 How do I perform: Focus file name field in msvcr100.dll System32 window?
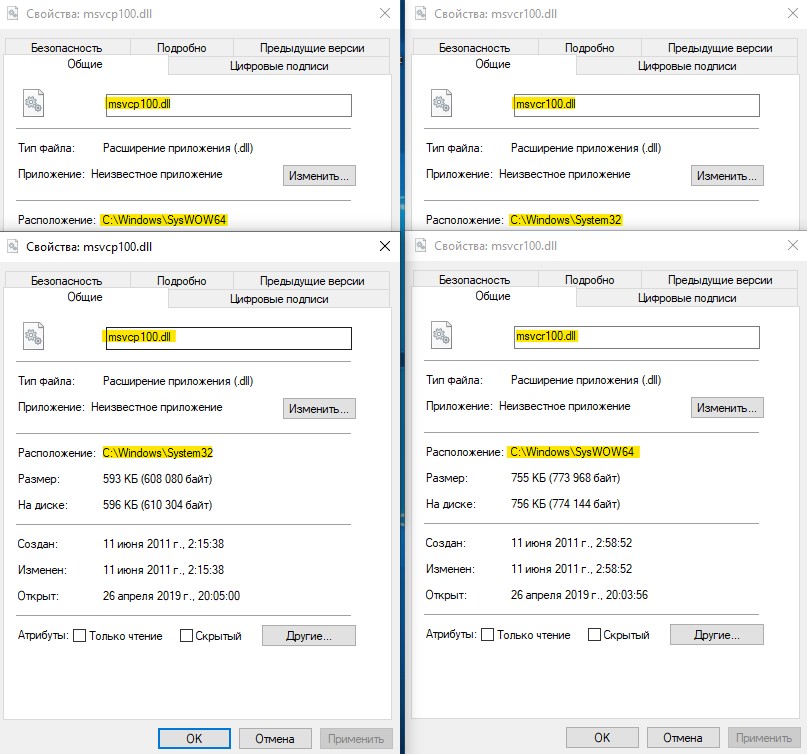(637, 105)
